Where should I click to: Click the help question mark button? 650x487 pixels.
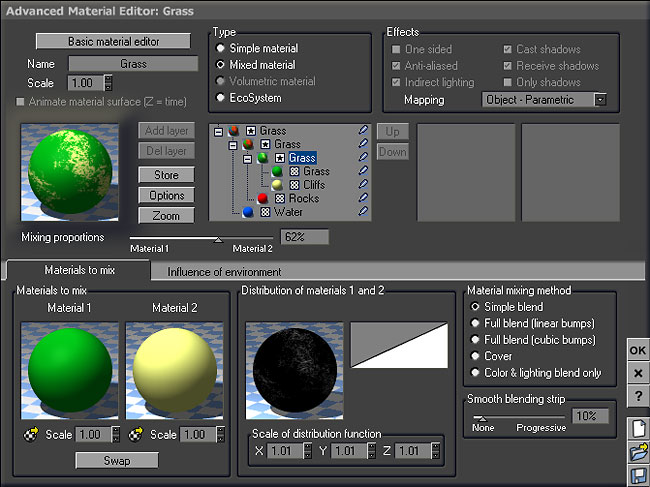coord(637,395)
